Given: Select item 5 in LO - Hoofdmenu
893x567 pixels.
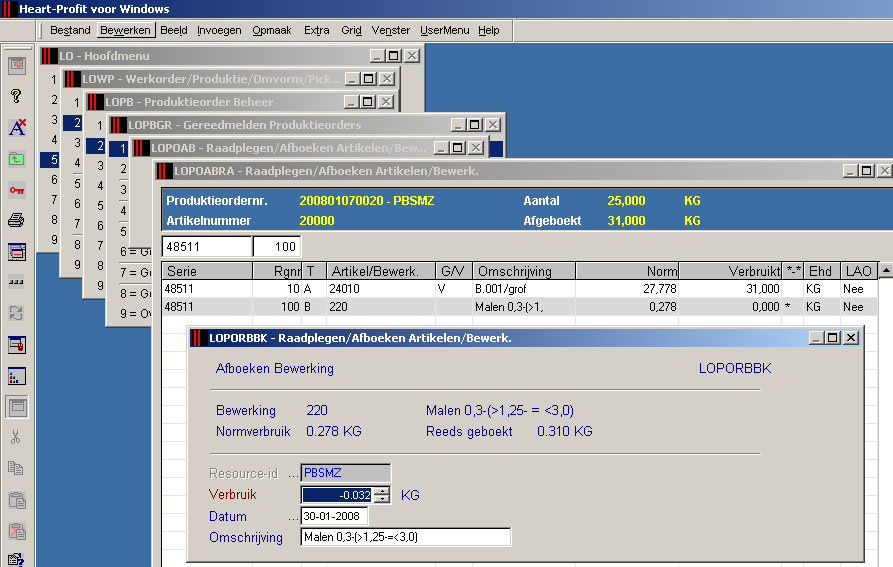Looking at the screenshot, I should pos(50,159).
